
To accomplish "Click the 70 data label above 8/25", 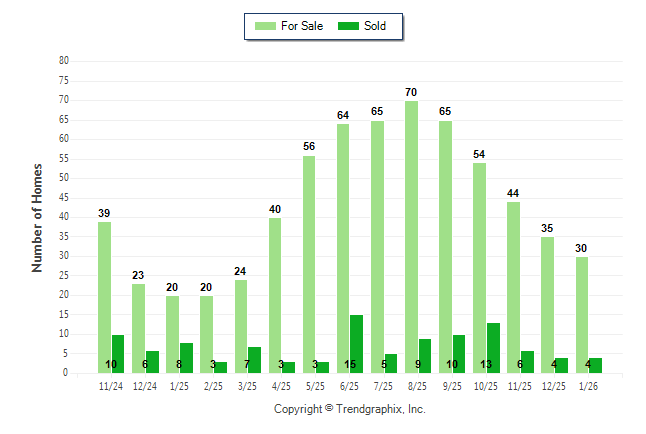I will [411, 93].
